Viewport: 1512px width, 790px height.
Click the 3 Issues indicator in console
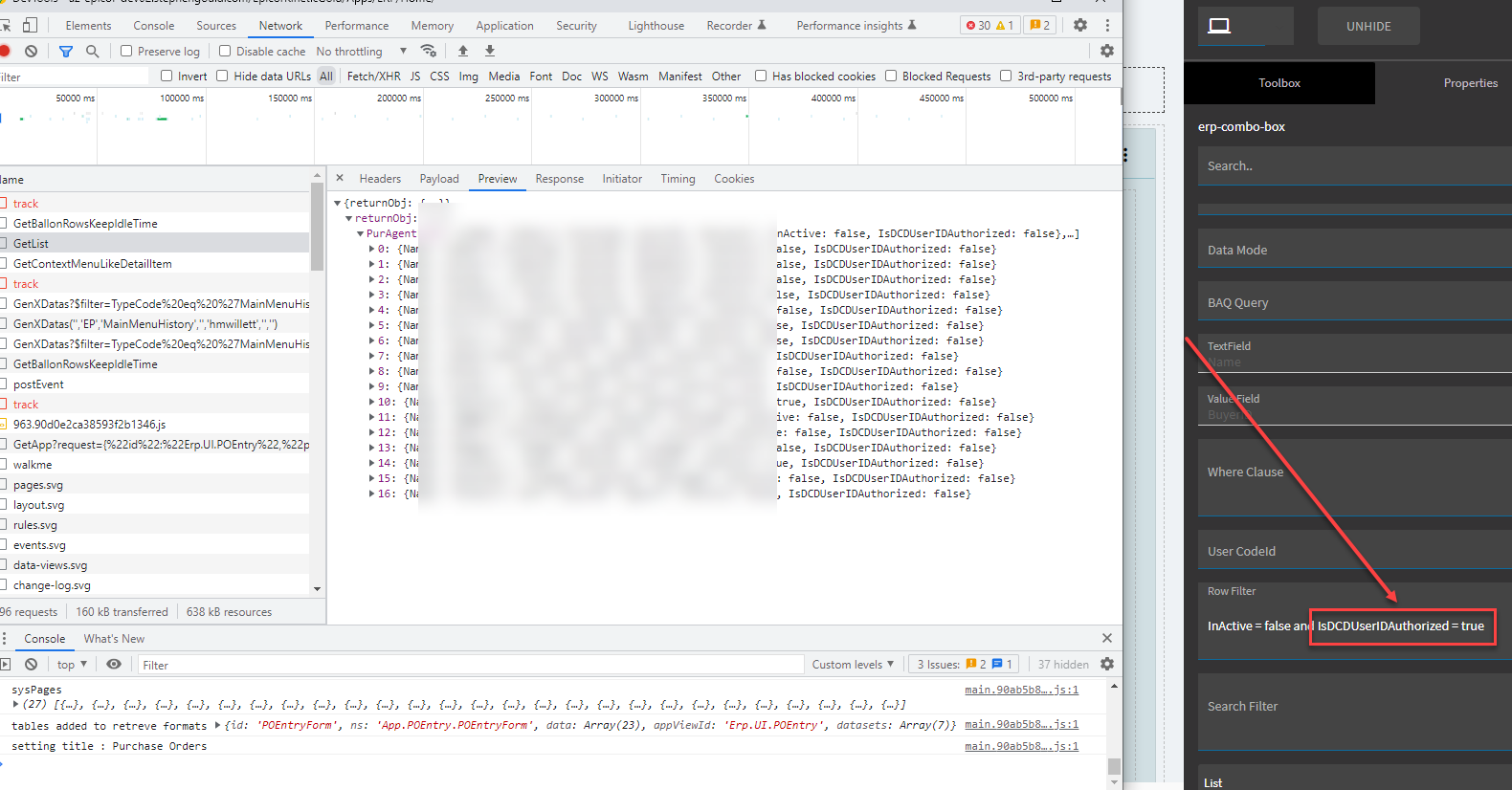964,664
